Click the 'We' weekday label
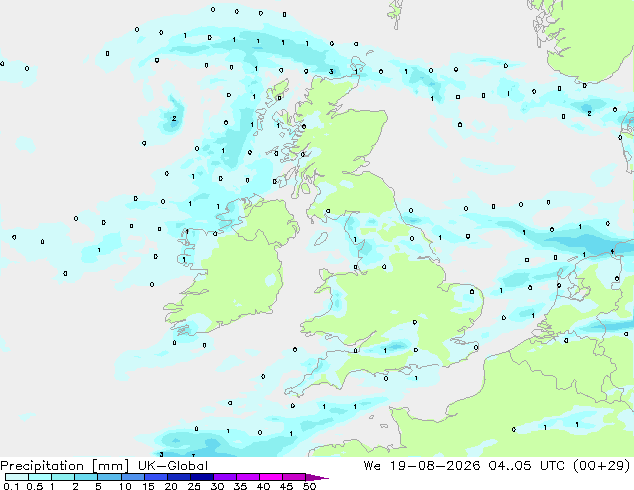 [x=372, y=466]
